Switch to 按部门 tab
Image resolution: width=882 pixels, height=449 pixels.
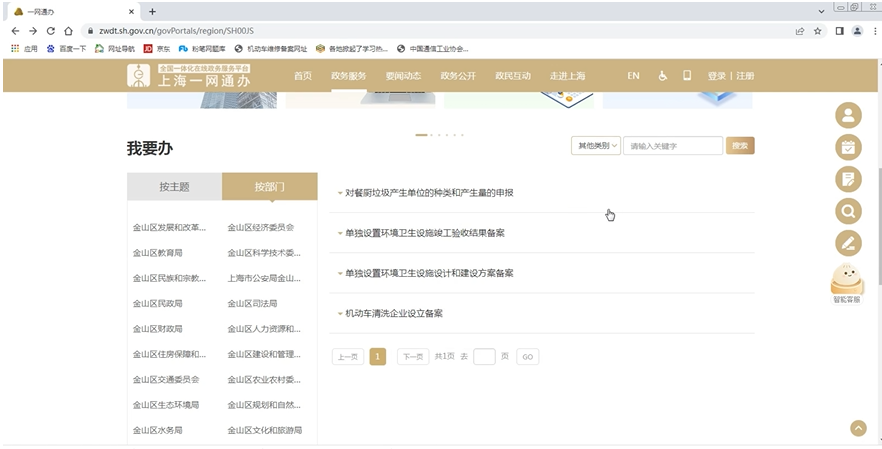point(269,186)
